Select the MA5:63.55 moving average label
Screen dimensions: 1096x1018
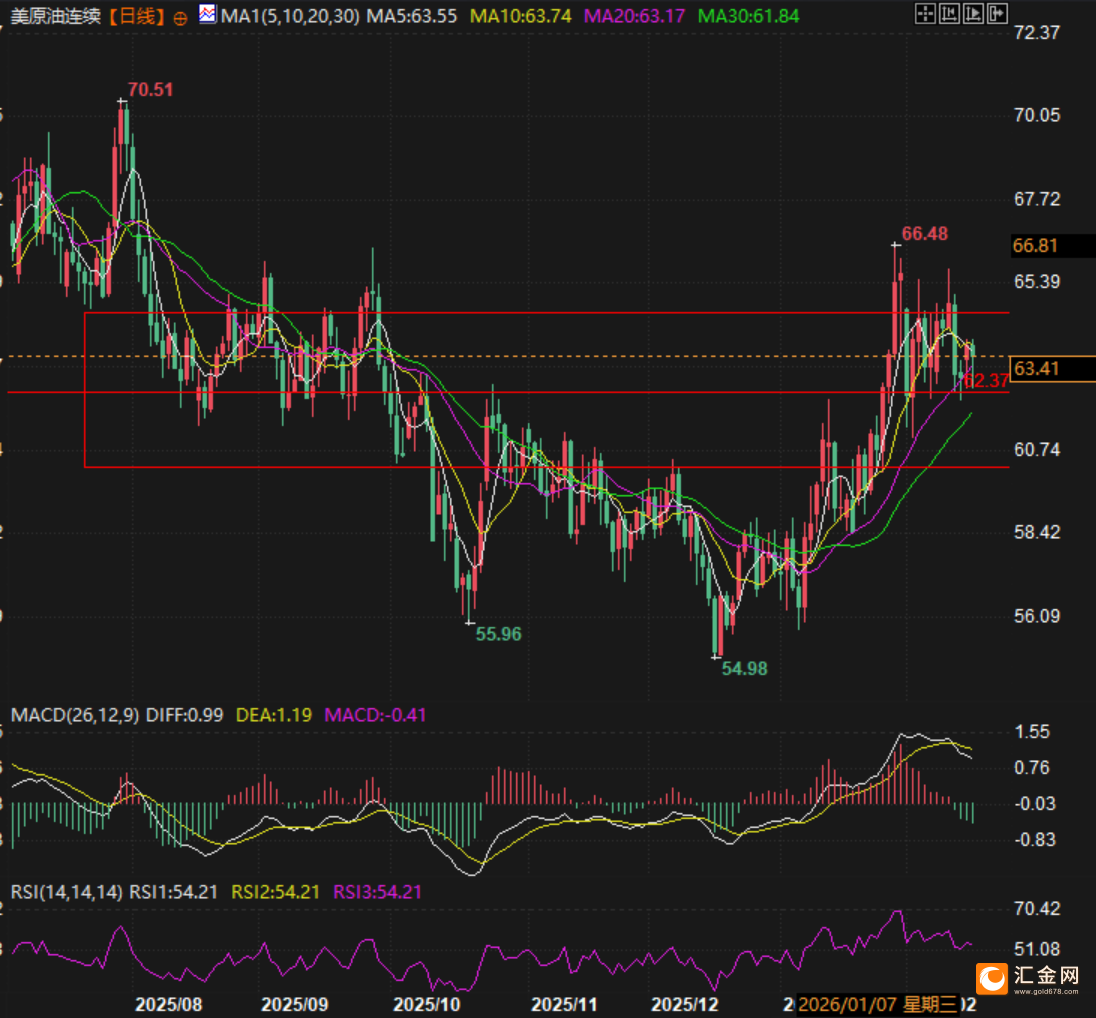coord(412,16)
